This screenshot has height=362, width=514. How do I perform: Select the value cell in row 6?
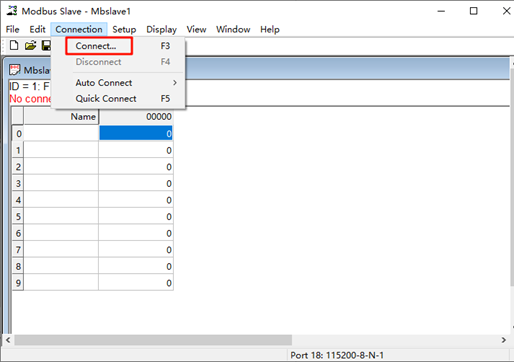136,233
